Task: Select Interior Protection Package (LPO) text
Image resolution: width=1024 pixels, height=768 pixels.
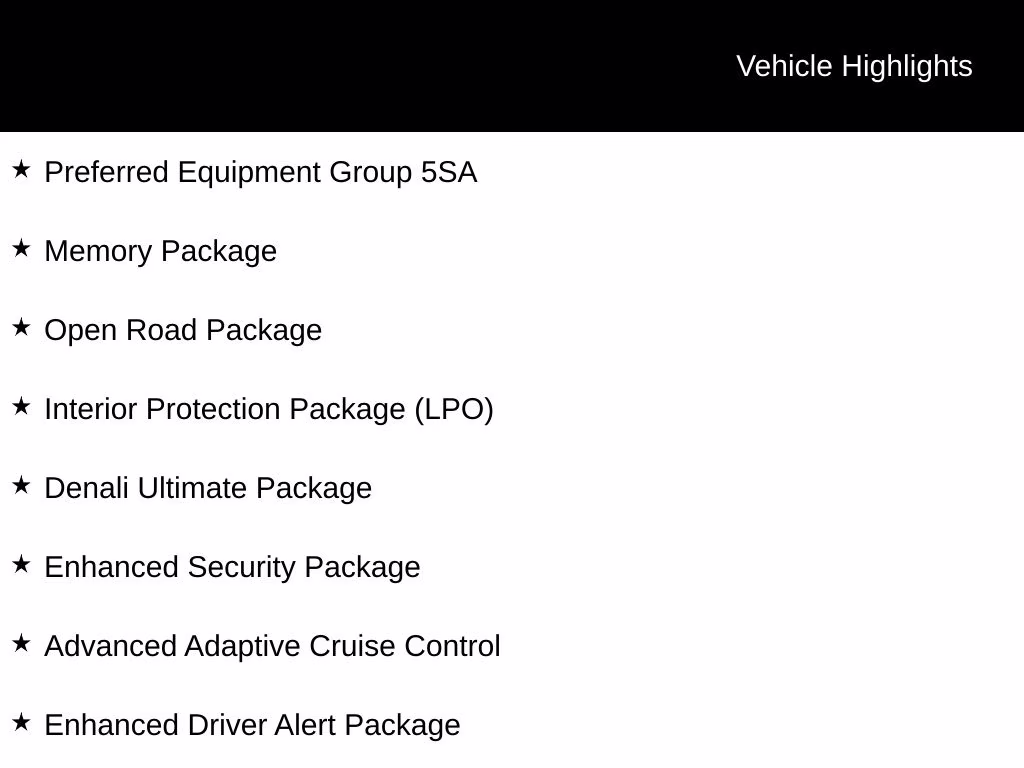Action: click(269, 410)
